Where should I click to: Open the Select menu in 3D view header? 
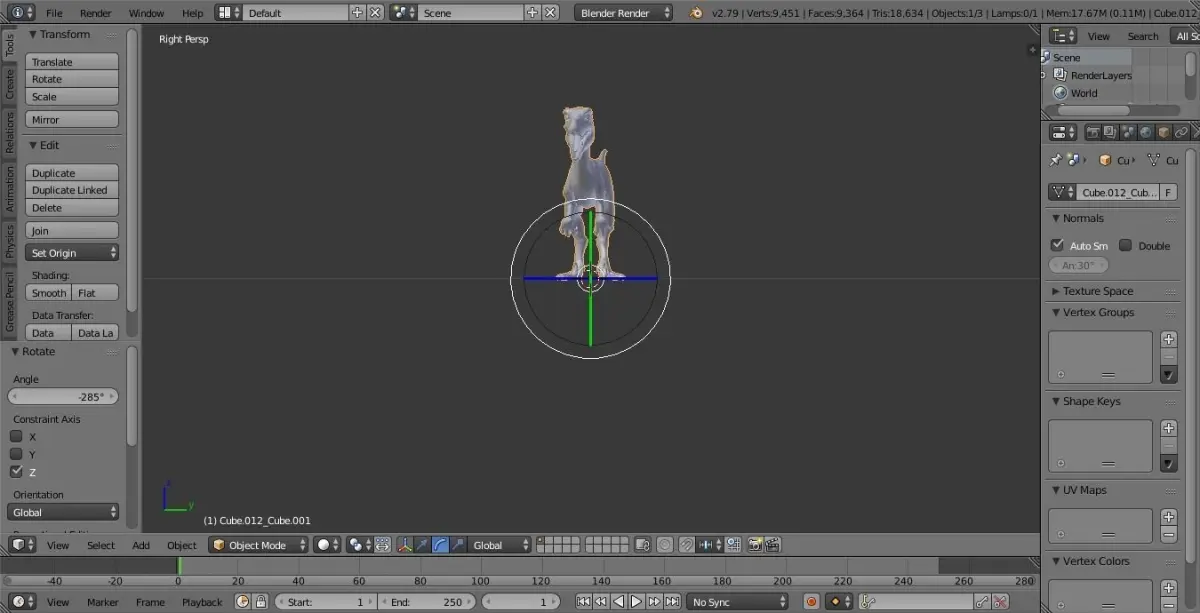pos(100,545)
